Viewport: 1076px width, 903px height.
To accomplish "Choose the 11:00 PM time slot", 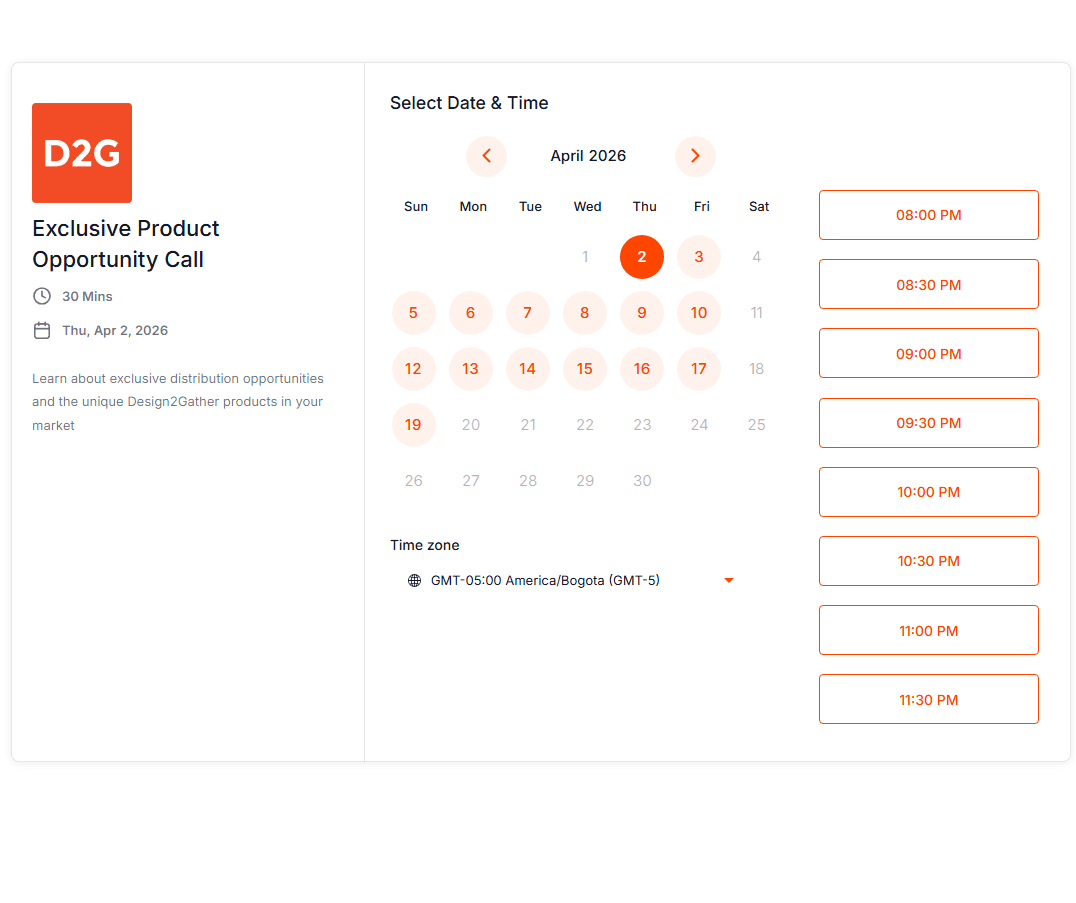I will pos(928,631).
